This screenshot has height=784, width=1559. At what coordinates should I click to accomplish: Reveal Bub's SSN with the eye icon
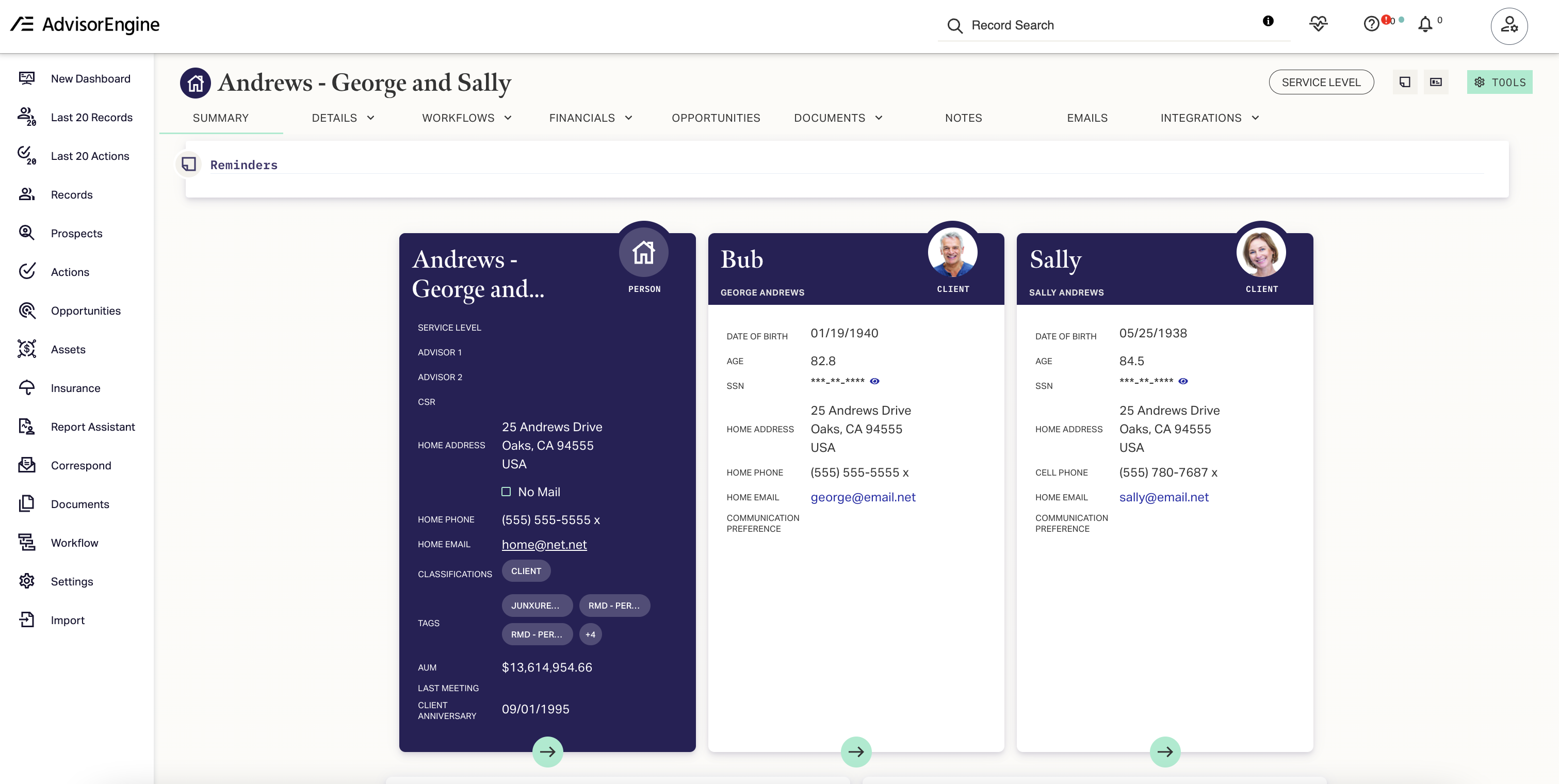[x=874, y=381]
